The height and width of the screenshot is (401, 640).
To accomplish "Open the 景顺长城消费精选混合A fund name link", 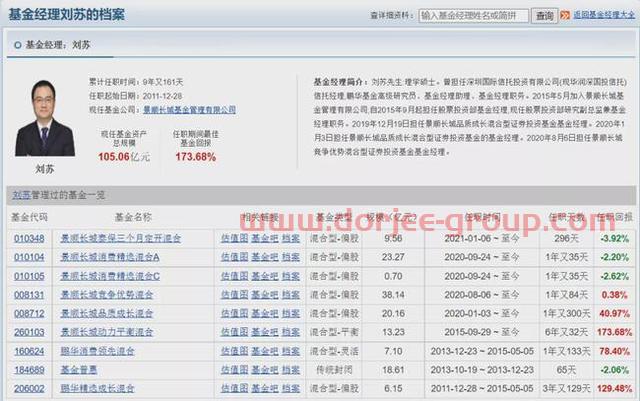I will click(110, 257).
